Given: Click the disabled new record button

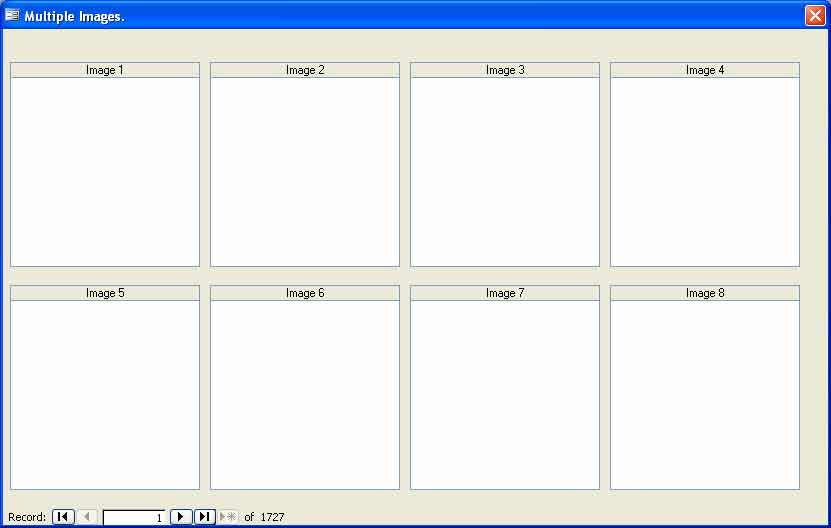Looking at the screenshot, I should [228, 516].
